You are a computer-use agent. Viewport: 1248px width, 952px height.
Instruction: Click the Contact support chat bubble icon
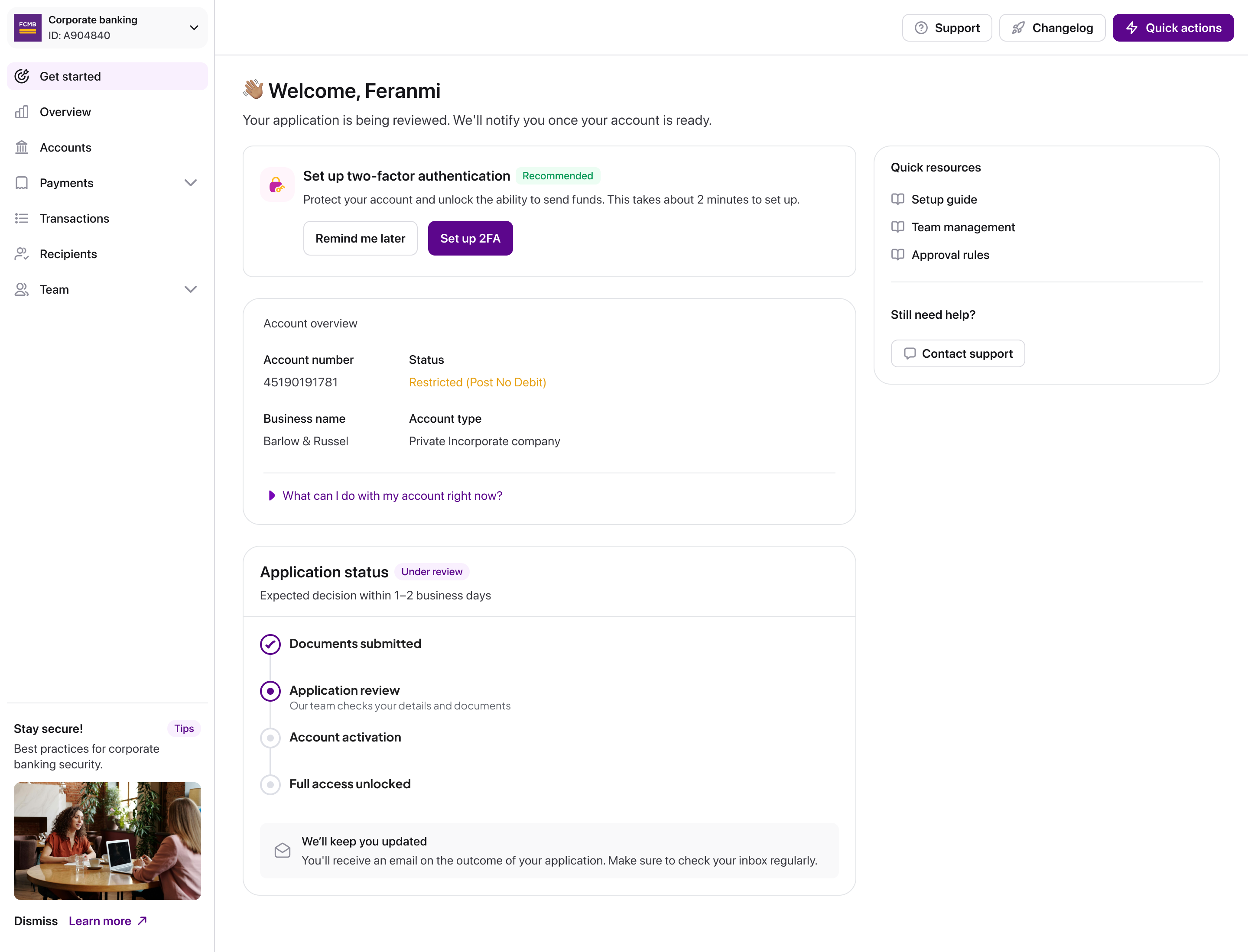(x=910, y=353)
